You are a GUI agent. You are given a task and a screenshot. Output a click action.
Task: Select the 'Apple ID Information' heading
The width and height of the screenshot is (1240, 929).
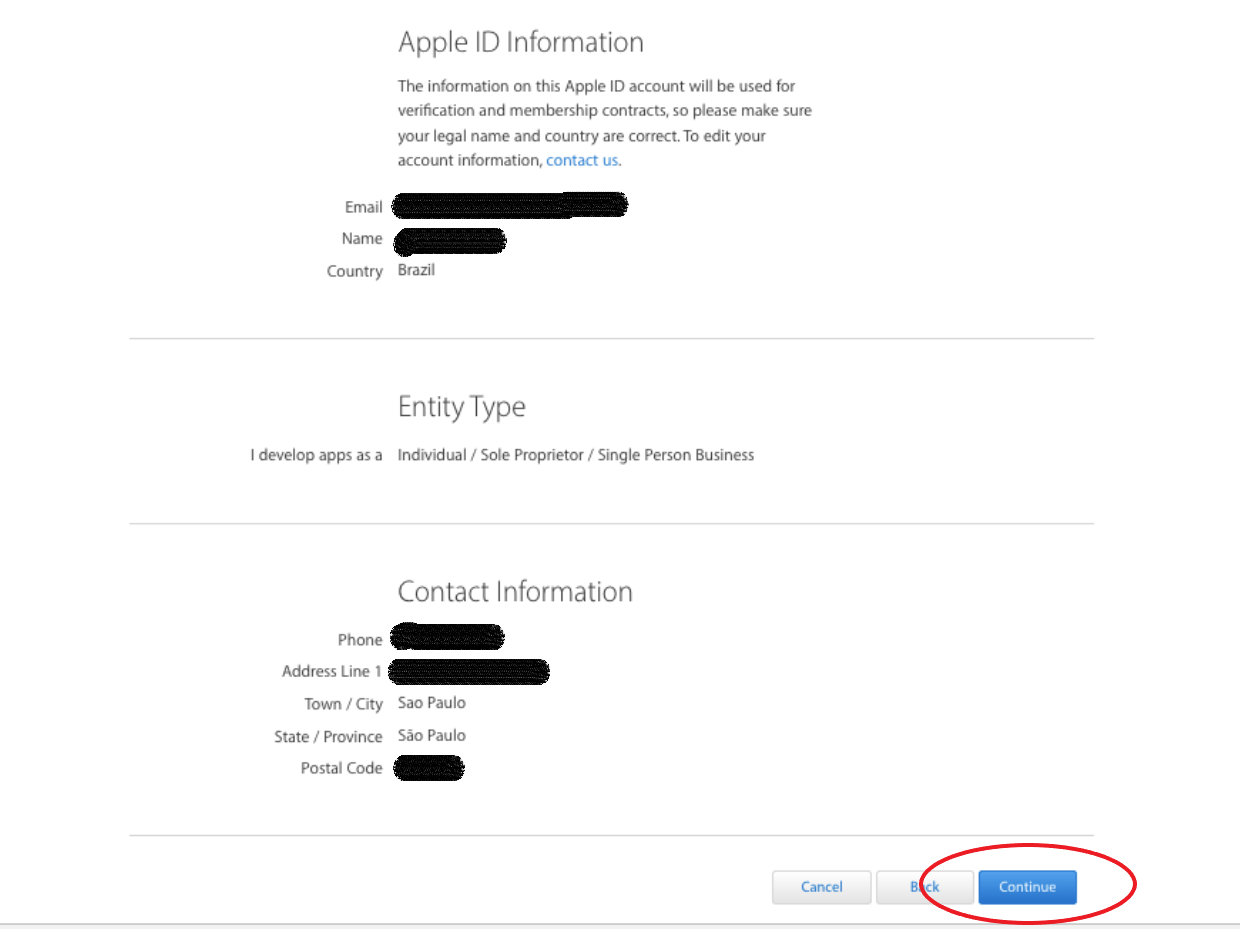[521, 42]
